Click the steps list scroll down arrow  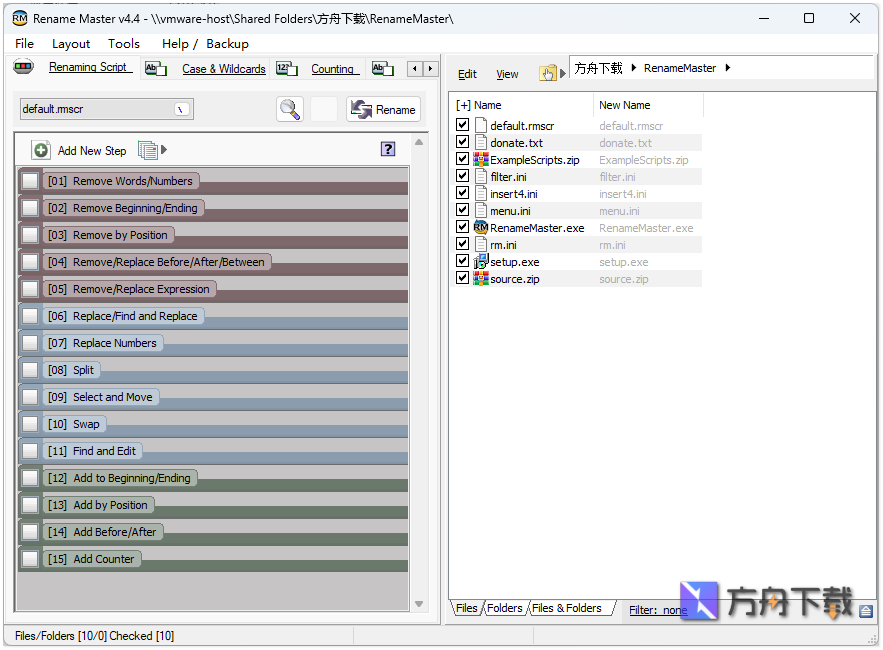[x=419, y=604]
